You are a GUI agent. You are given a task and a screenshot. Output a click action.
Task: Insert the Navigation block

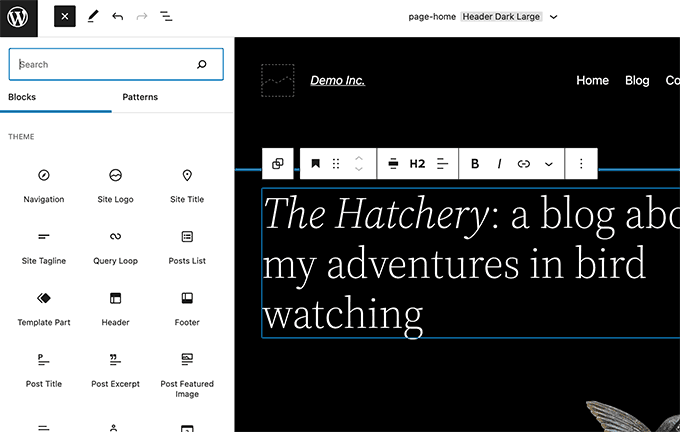(44, 185)
